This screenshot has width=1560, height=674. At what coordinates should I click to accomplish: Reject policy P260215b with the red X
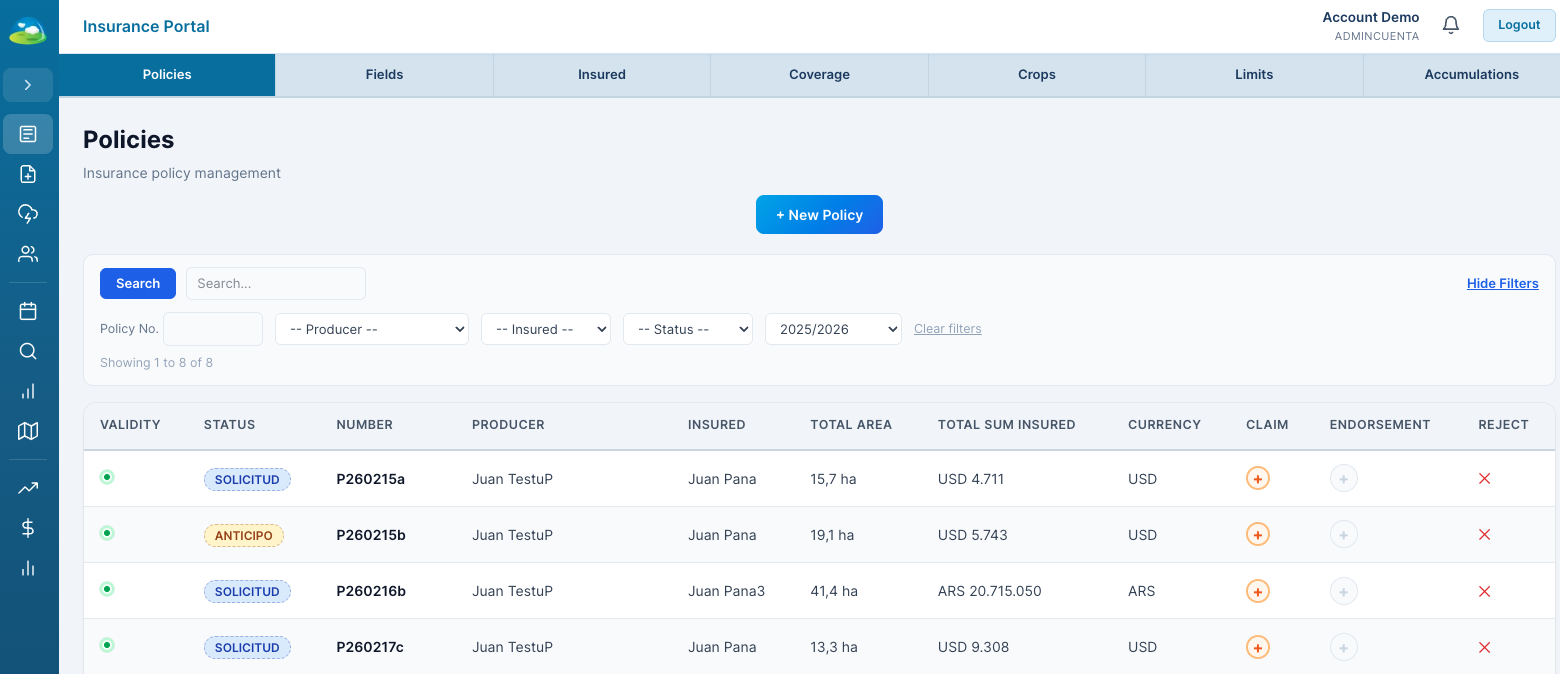[1484, 535]
